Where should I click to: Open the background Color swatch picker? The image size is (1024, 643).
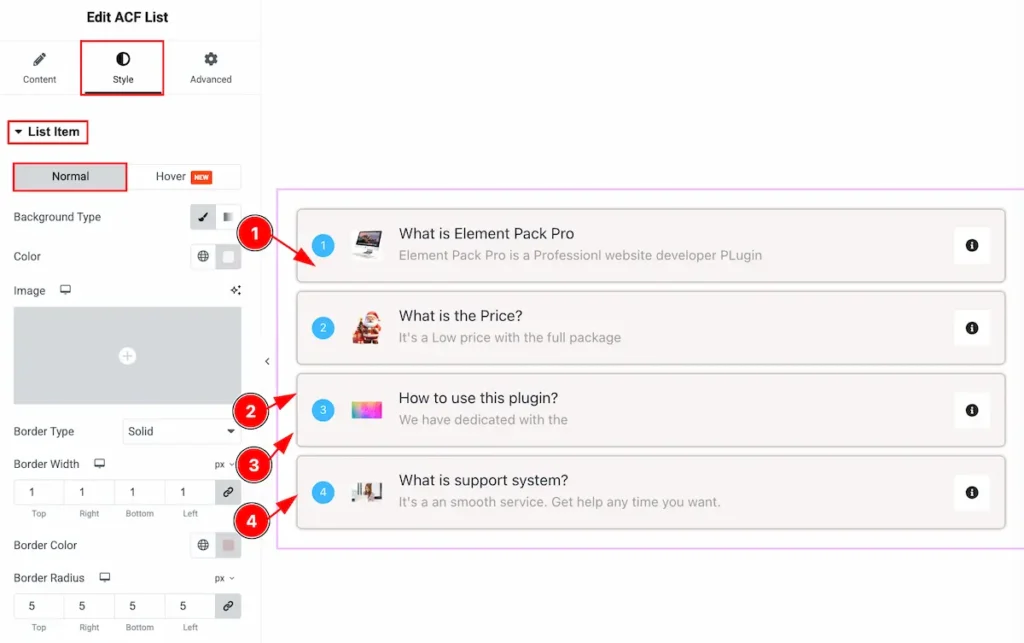click(228, 257)
